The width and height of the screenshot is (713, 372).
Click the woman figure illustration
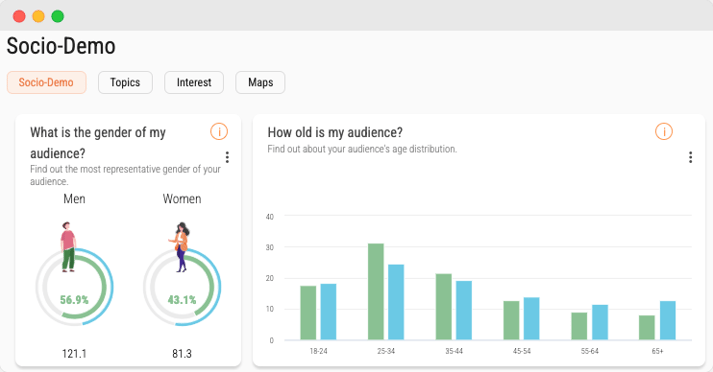pyautogui.click(x=180, y=247)
